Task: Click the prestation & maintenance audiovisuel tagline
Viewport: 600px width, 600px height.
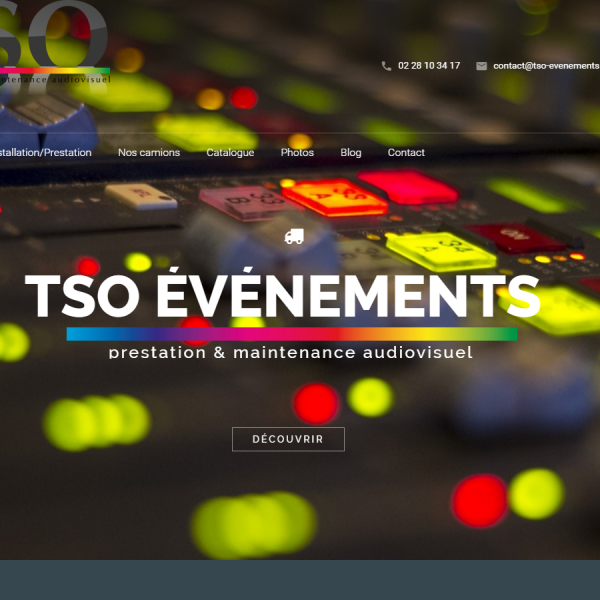Action: [x=290, y=352]
